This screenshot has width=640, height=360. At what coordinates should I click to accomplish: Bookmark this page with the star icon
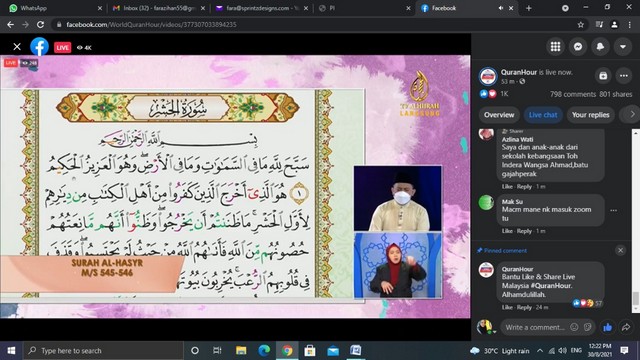click(x=580, y=24)
